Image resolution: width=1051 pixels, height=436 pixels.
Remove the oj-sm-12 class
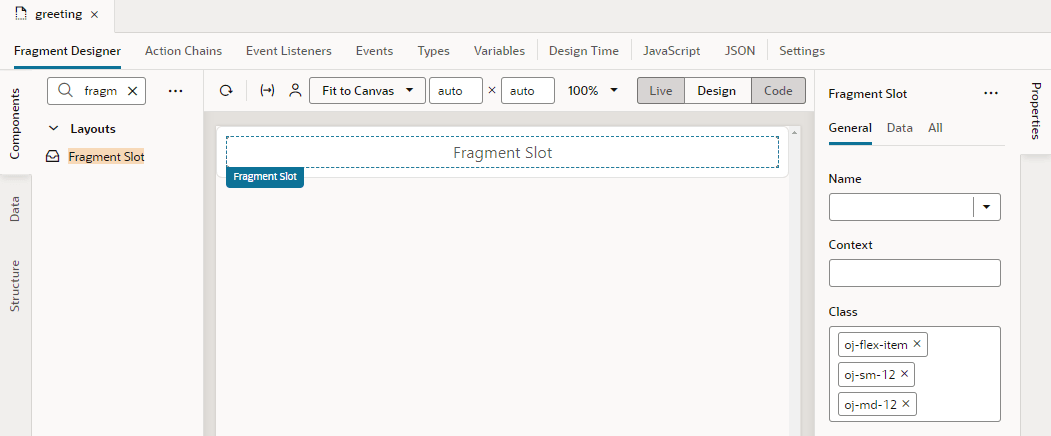904,374
